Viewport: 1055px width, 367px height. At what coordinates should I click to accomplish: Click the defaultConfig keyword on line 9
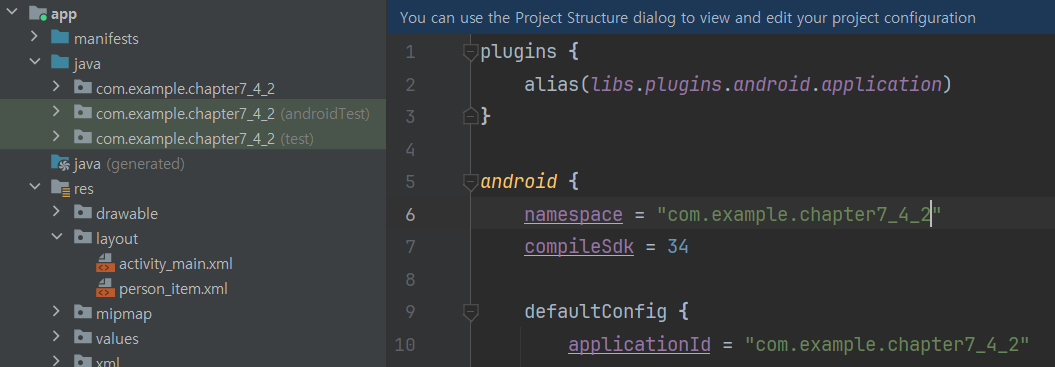(x=595, y=312)
